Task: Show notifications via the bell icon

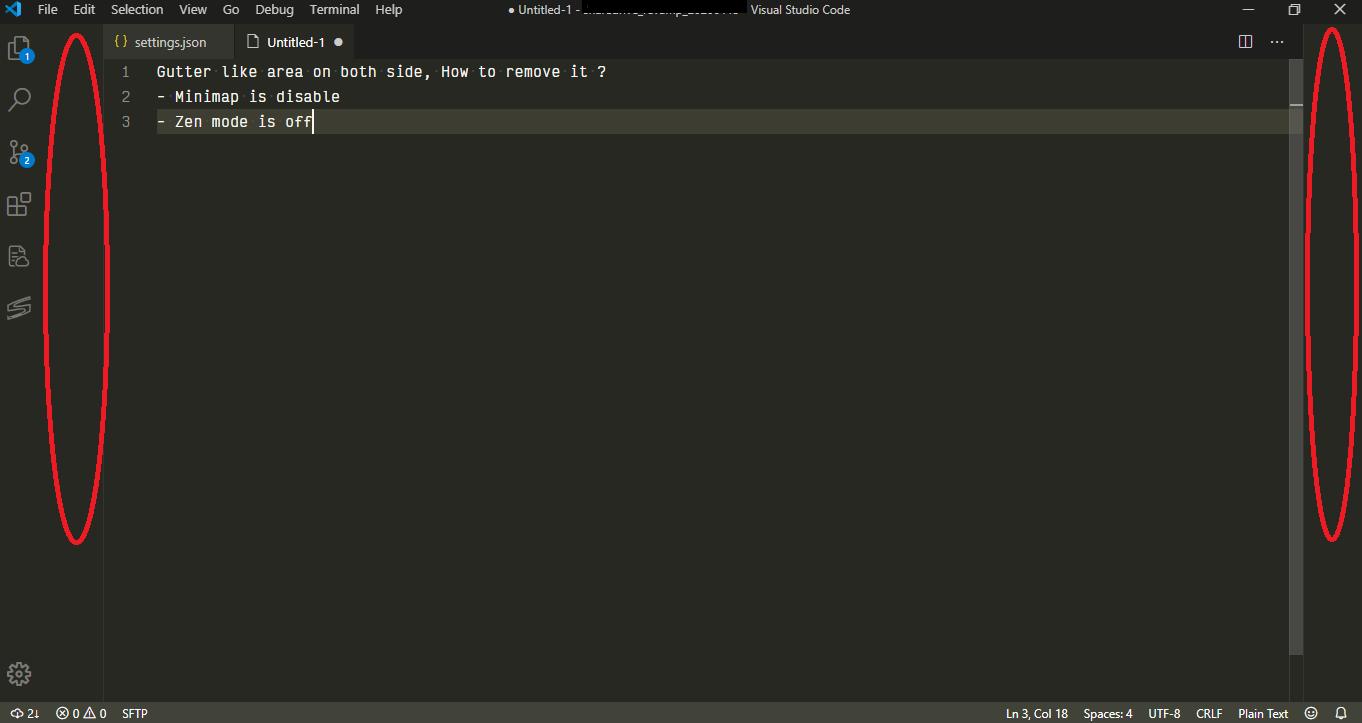Action: (1341, 713)
